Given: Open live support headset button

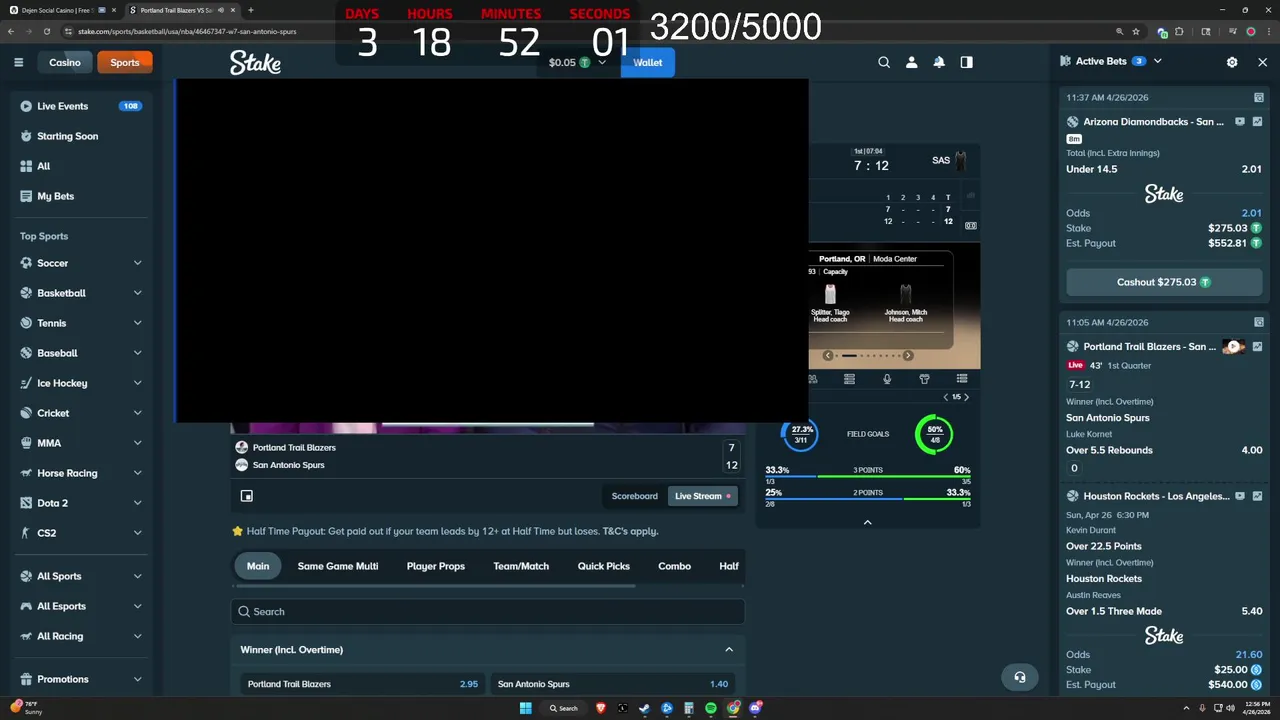Looking at the screenshot, I should pyautogui.click(x=1019, y=677).
